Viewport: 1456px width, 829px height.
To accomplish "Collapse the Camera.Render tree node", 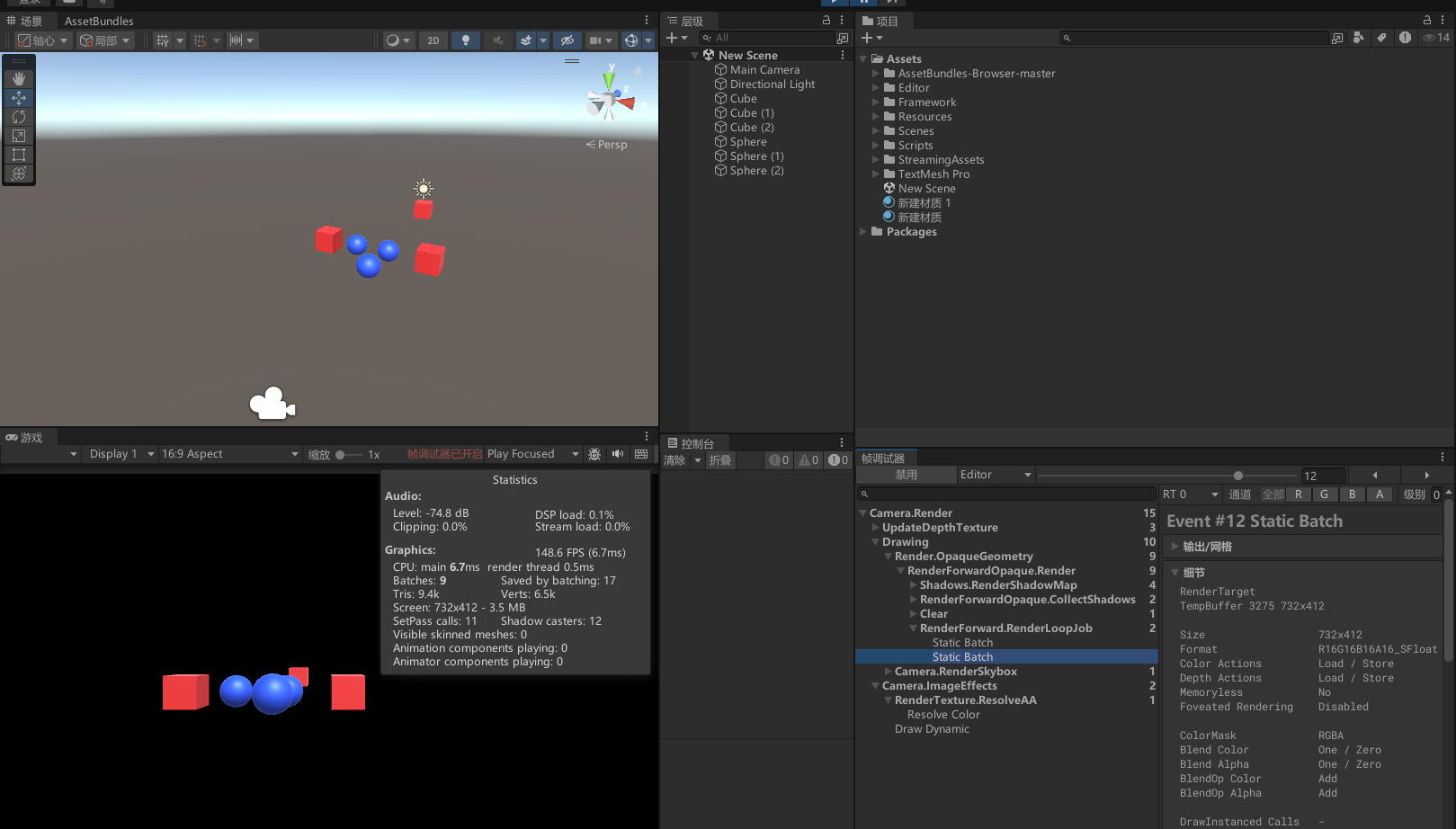I will click(863, 513).
